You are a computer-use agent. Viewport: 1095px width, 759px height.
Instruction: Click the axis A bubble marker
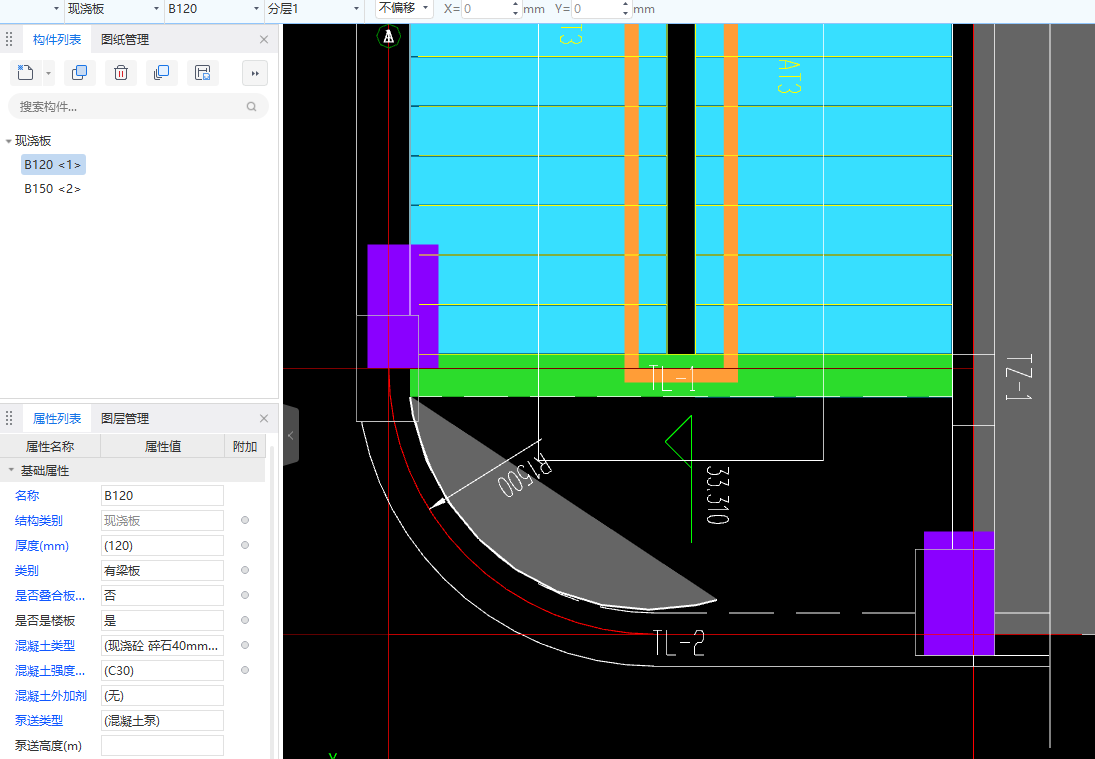pyautogui.click(x=388, y=36)
